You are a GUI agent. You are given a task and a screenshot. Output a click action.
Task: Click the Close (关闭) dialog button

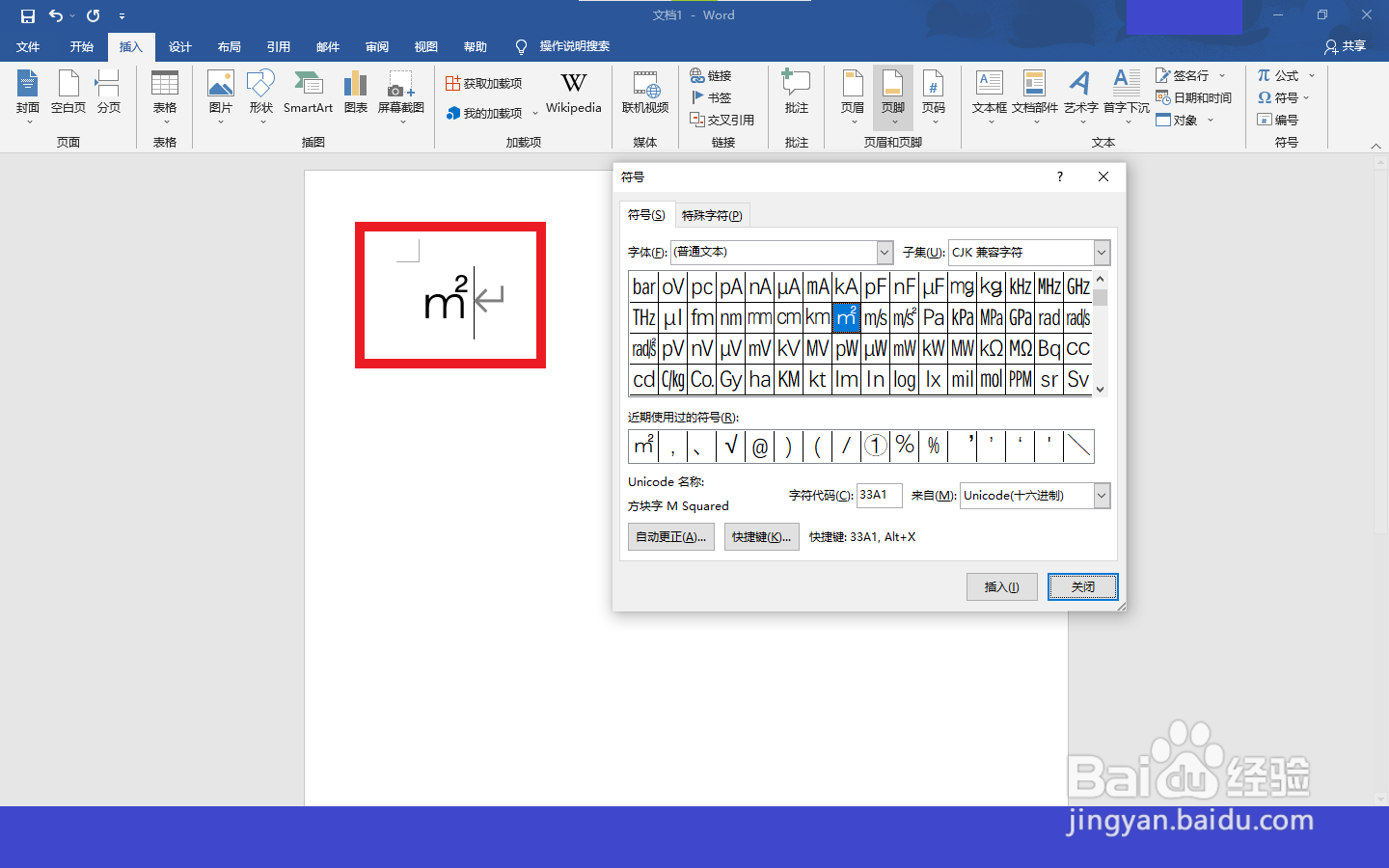[x=1083, y=586]
